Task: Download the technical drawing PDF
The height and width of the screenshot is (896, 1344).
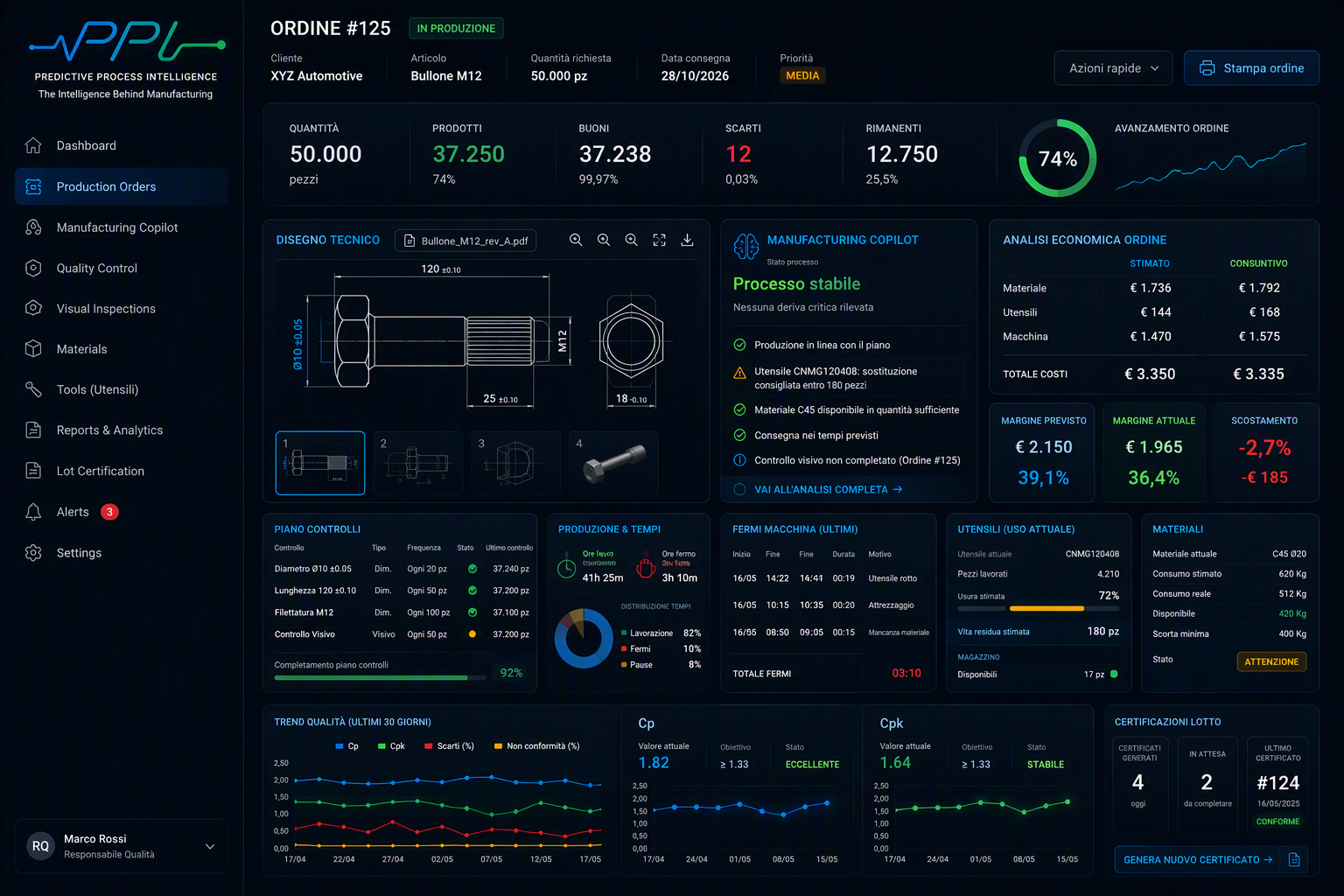Action: tap(687, 240)
